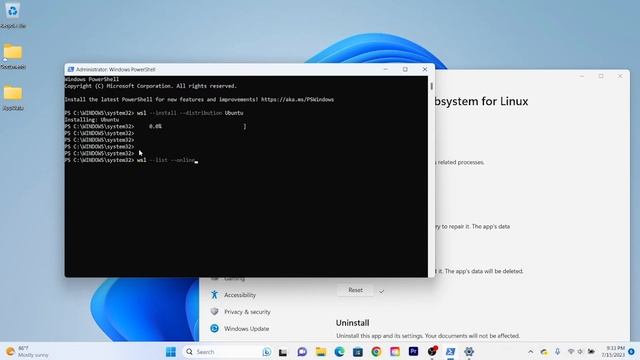640x360 pixels.
Task: Open the volume tray icon
Action: (580, 351)
